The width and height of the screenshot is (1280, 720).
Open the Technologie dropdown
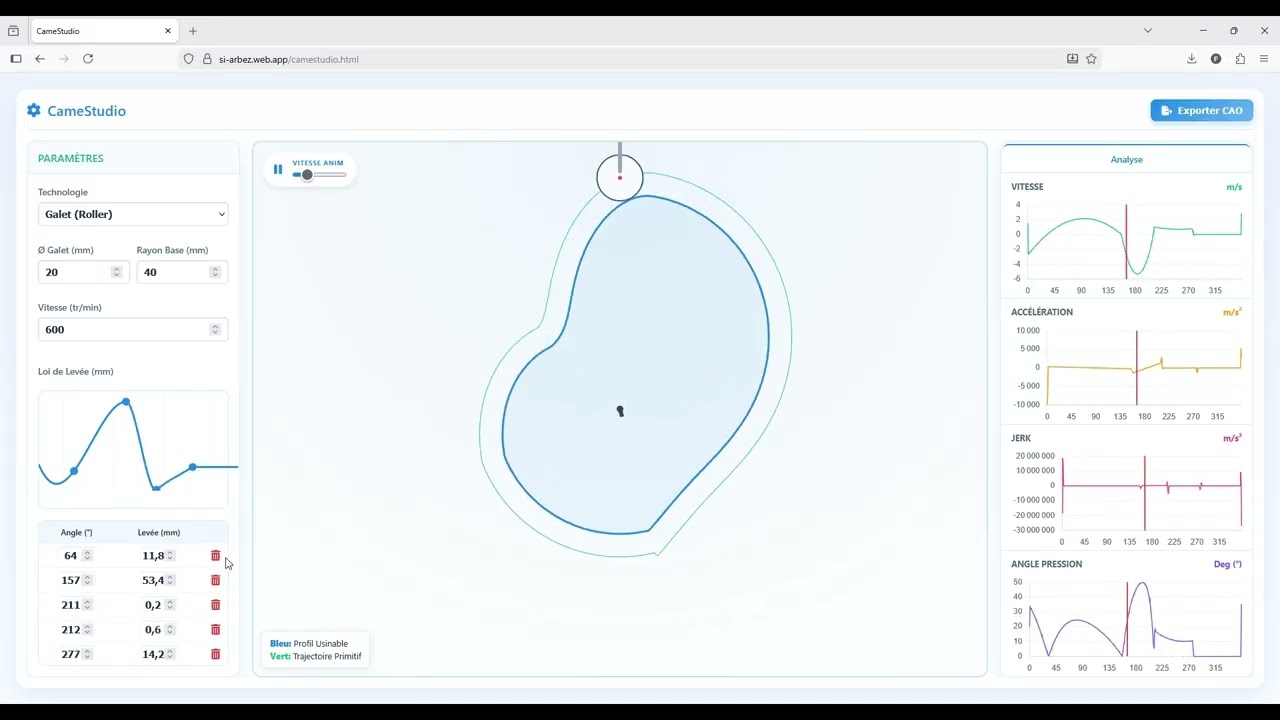133,214
